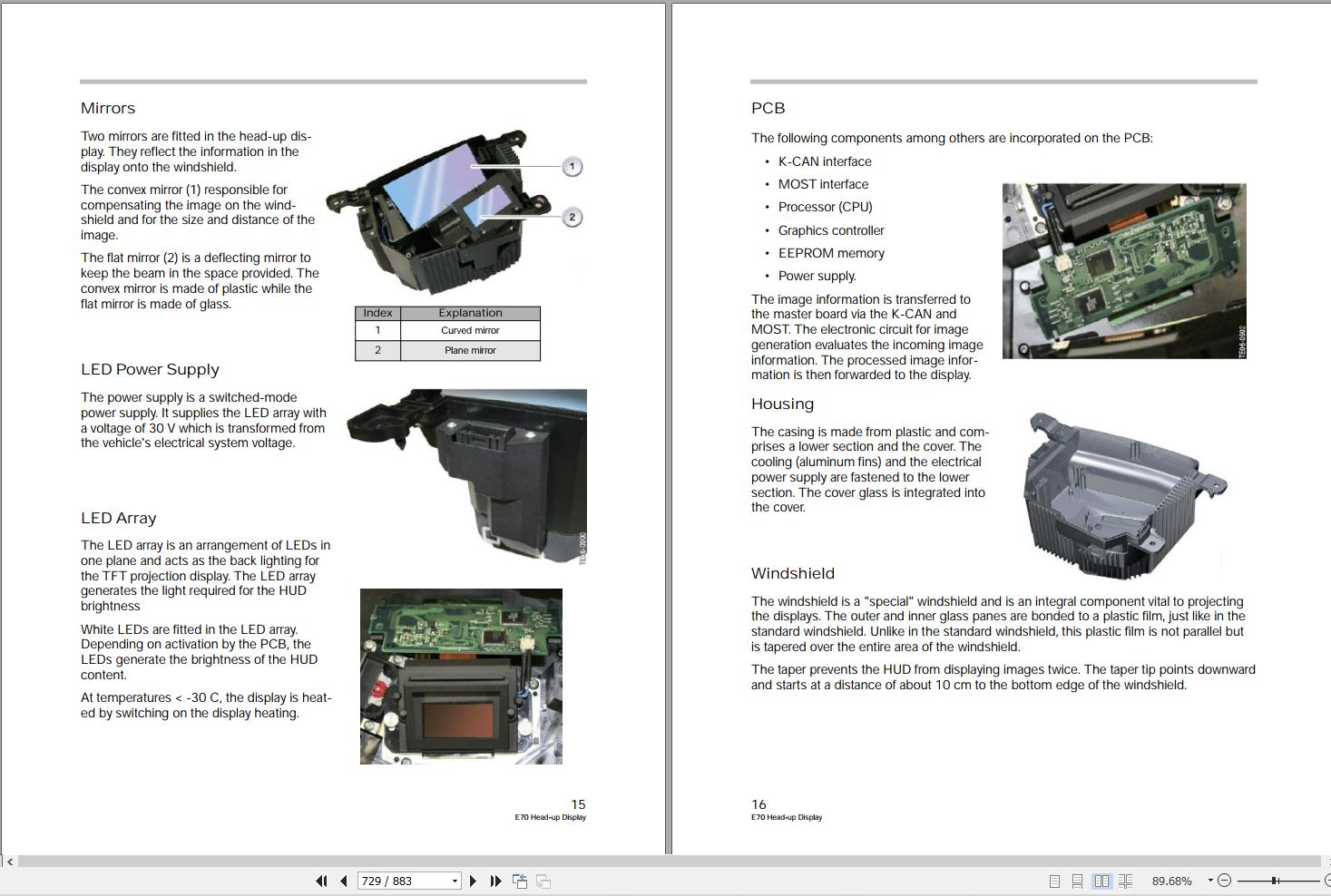Enable continuous scrolling page view
This screenshot has height=896, width=1331.
coord(1078,881)
